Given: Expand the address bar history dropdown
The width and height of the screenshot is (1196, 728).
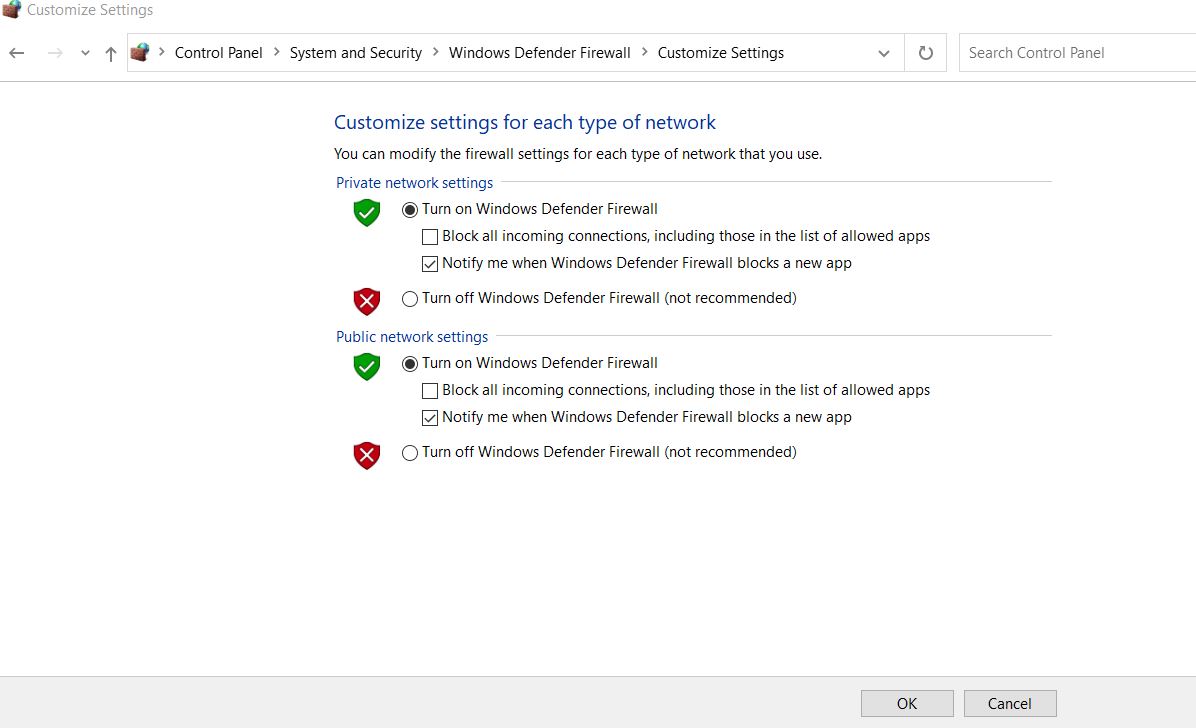Looking at the screenshot, I should tap(883, 53).
